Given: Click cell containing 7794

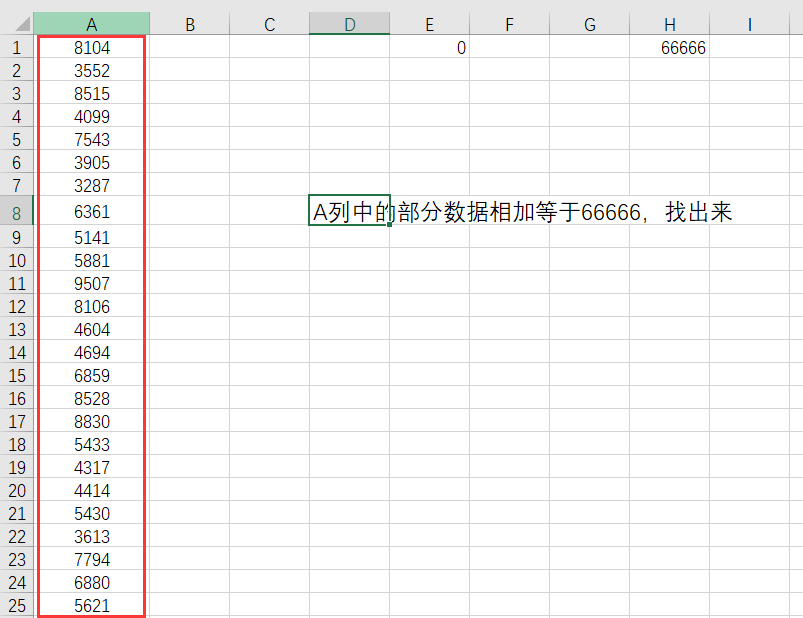Looking at the screenshot, I should [92, 559].
